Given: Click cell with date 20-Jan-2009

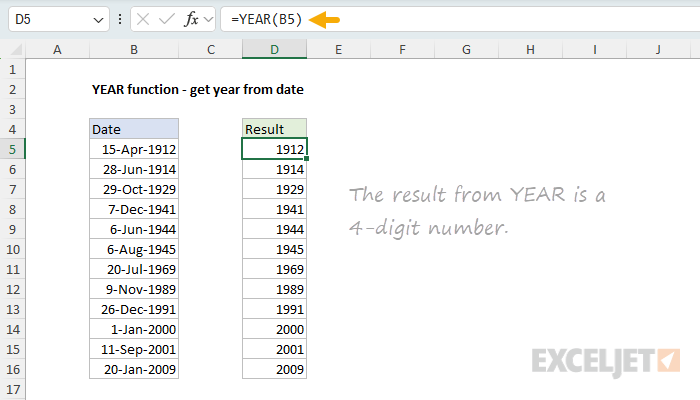Looking at the screenshot, I should pos(134,370).
